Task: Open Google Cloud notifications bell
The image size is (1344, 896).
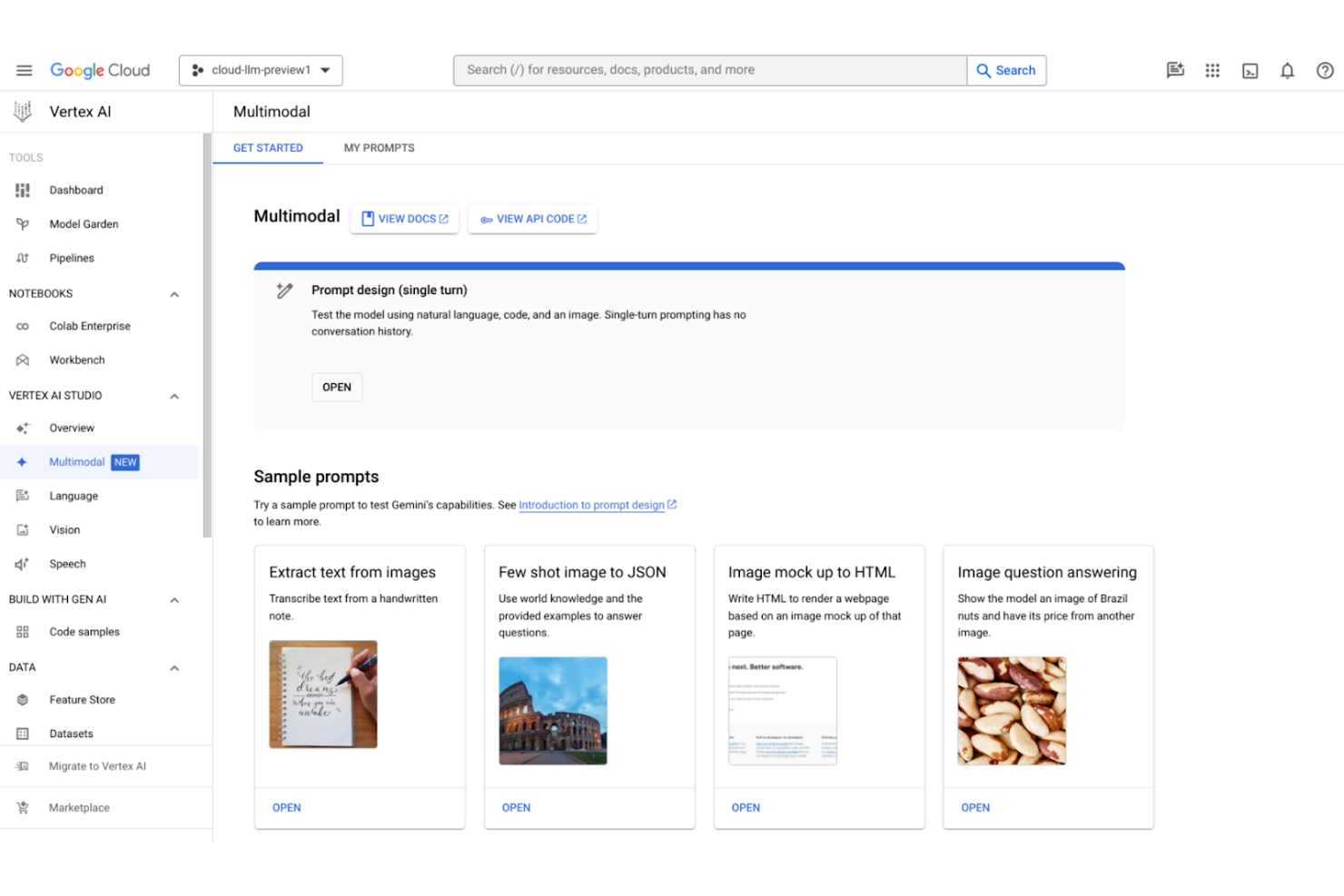Action: (x=1287, y=70)
